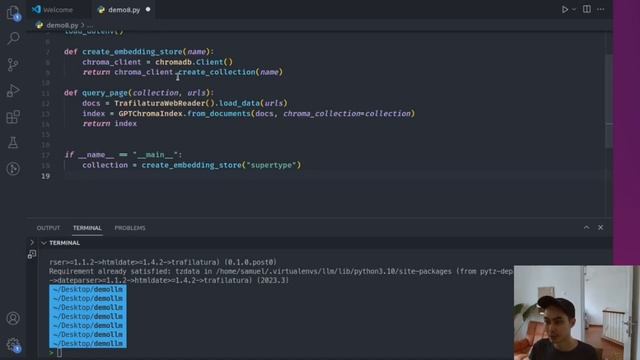Click demo8.py in the breadcrumb
This screenshot has width=640, height=360.
pos(62,25)
